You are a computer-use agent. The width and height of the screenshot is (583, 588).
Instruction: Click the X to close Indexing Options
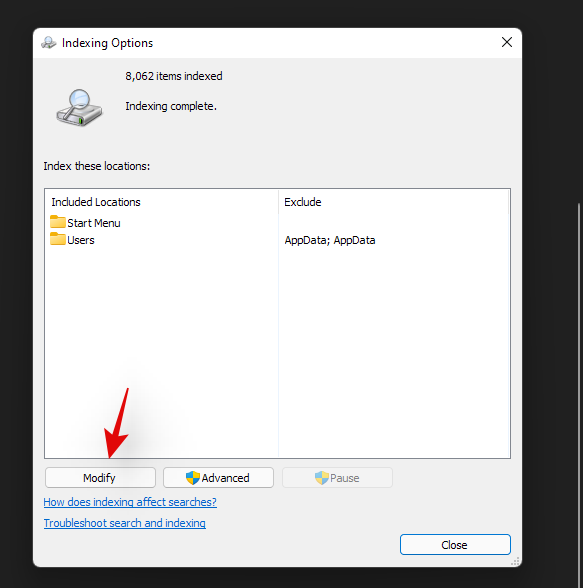[x=507, y=42]
